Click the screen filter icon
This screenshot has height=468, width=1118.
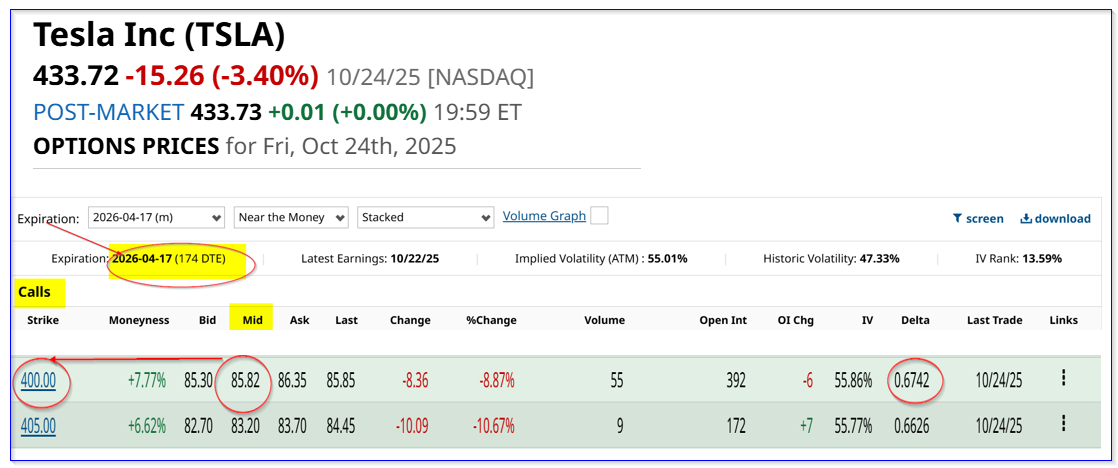tap(957, 218)
